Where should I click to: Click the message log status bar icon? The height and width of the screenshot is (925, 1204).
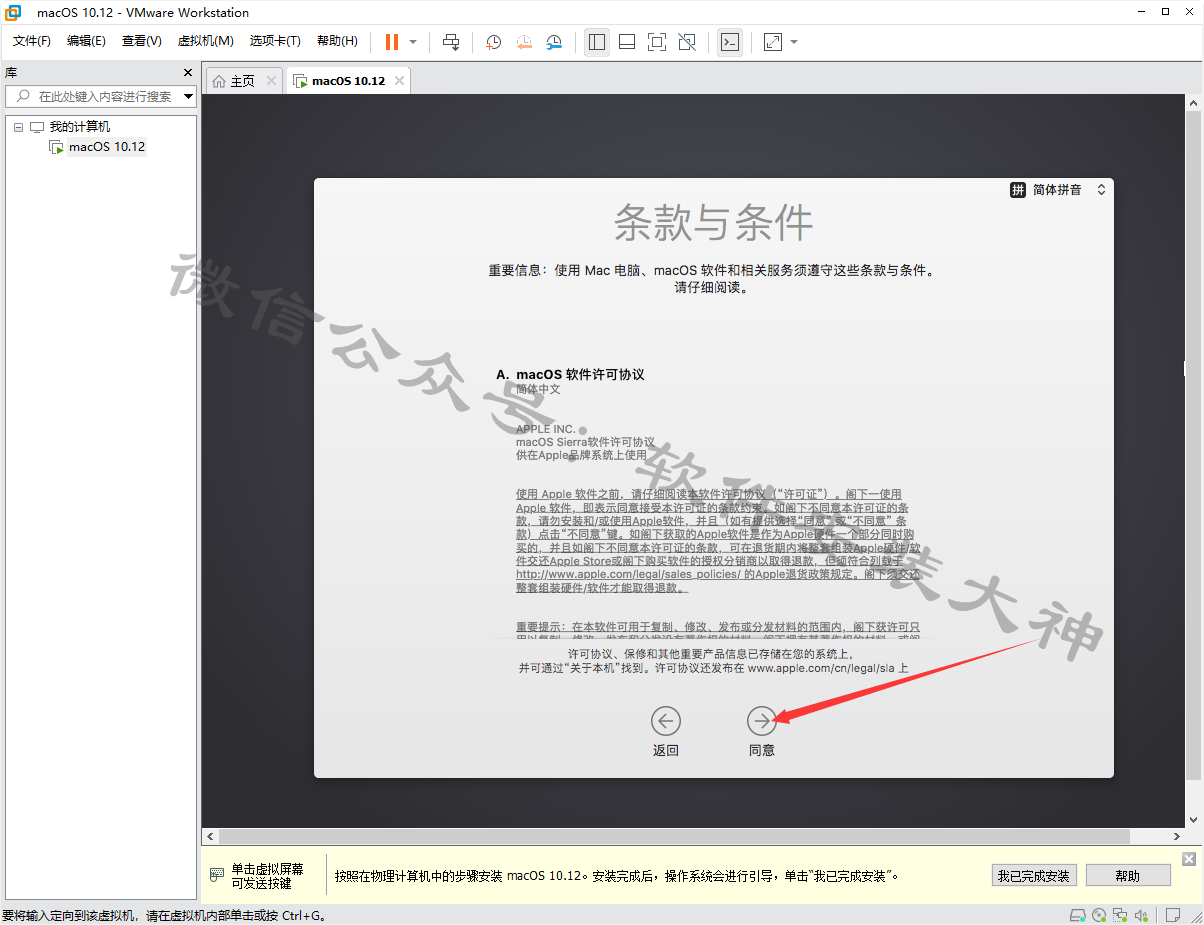pos(1173,915)
